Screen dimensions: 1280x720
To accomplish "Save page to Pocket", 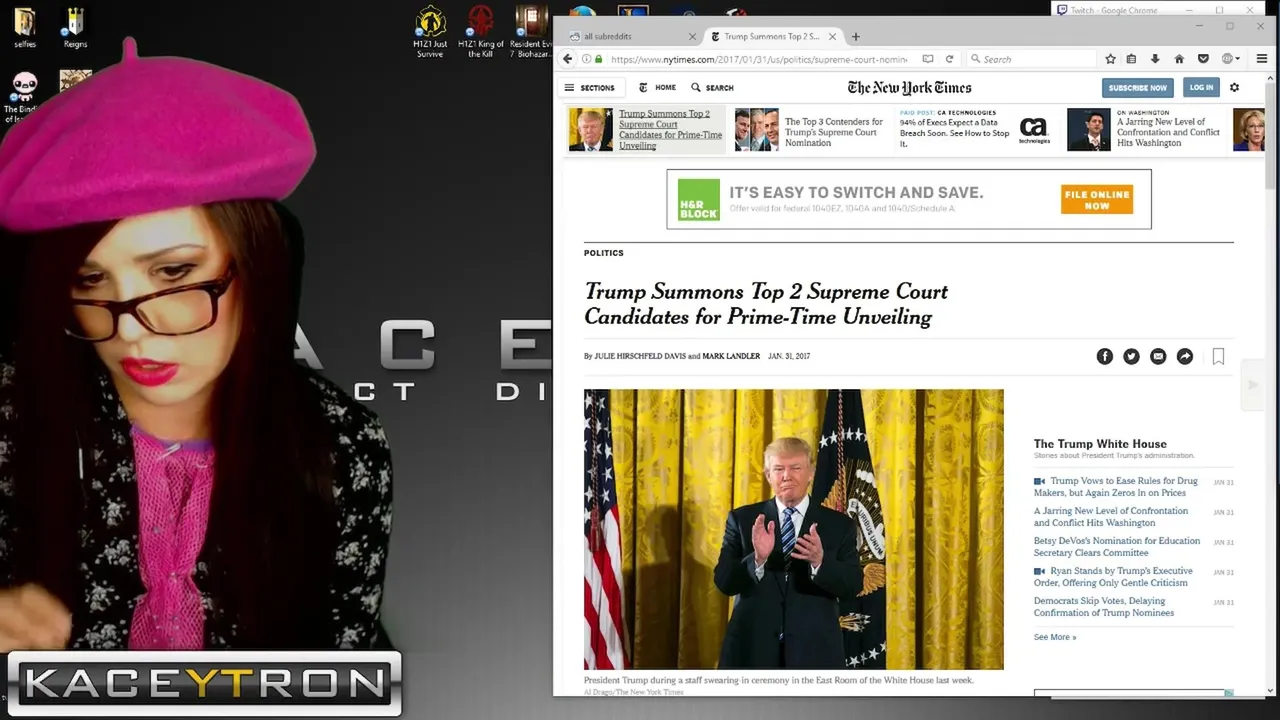I will 1203,59.
